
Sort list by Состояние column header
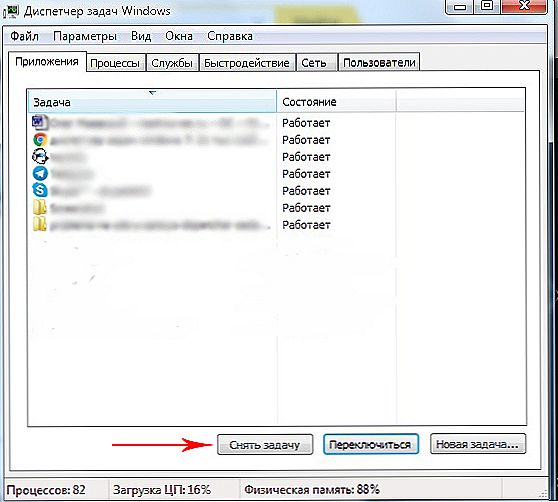(336, 102)
